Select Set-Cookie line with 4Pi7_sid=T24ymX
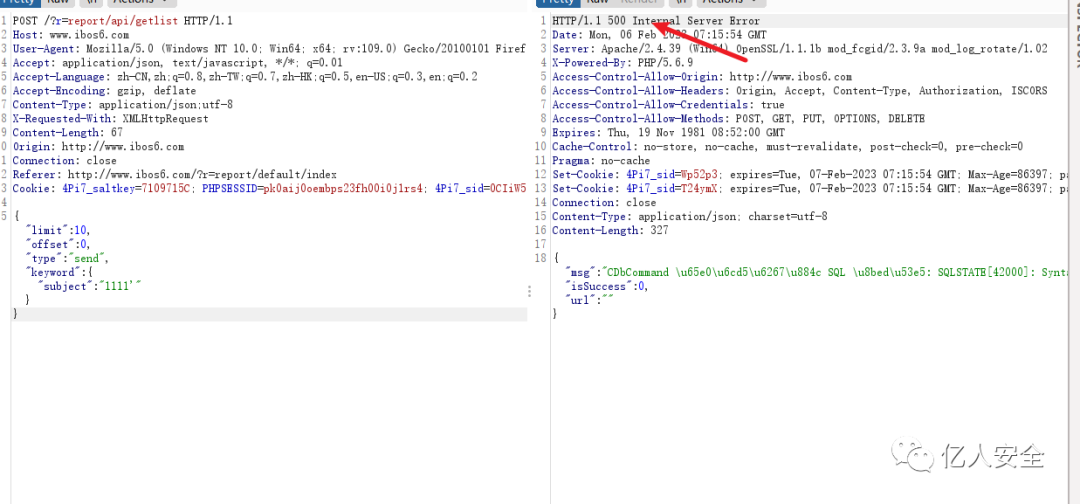1080x504 pixels. [810, 189]
